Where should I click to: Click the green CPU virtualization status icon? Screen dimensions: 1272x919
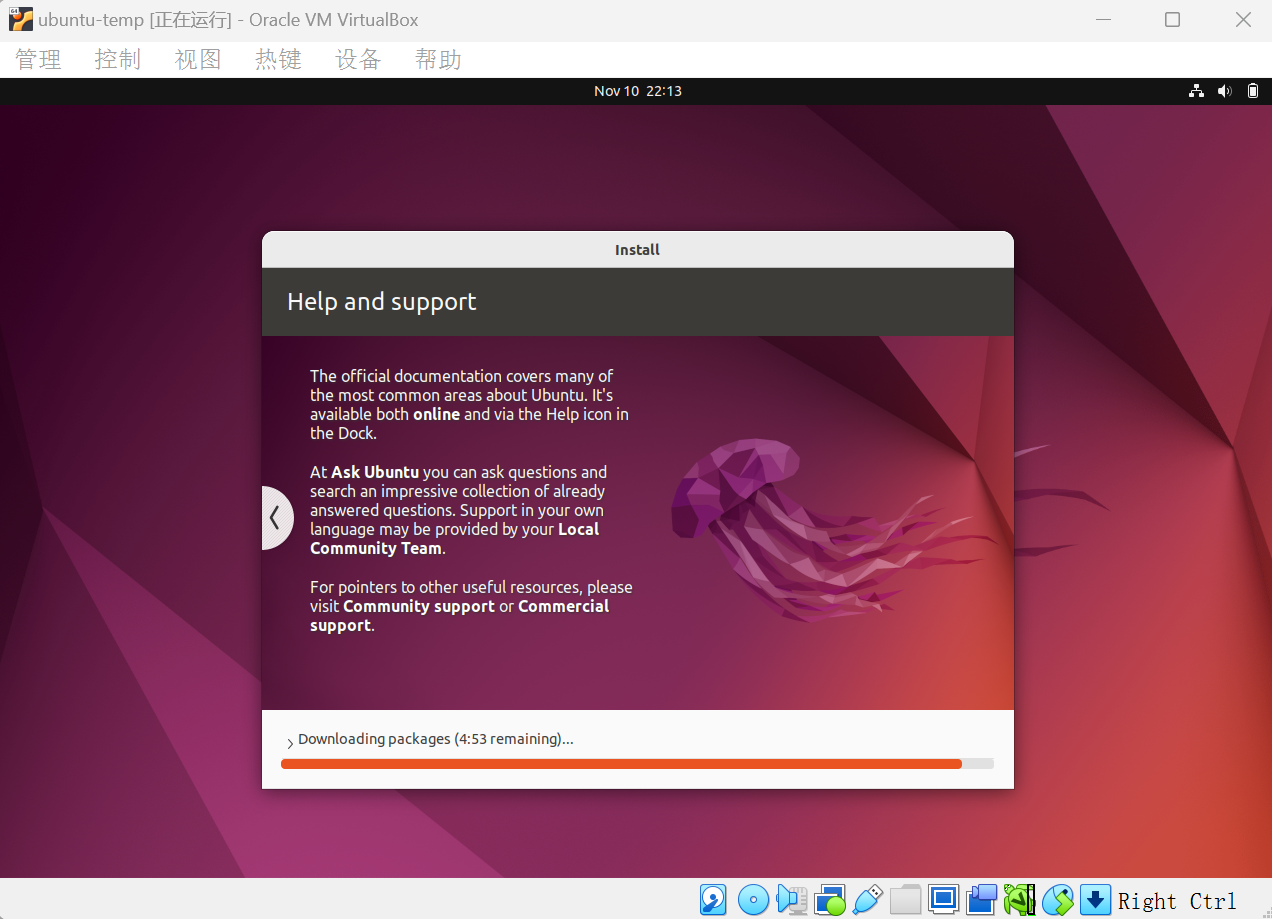pos(1019,899)
